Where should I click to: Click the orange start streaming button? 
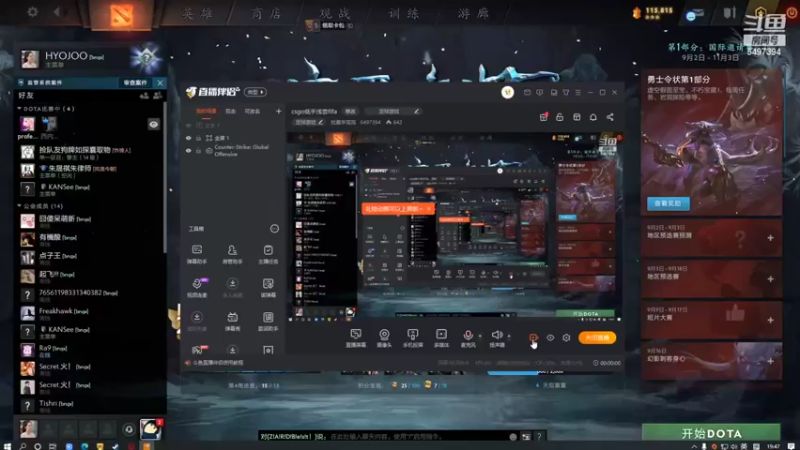point(597,337)
